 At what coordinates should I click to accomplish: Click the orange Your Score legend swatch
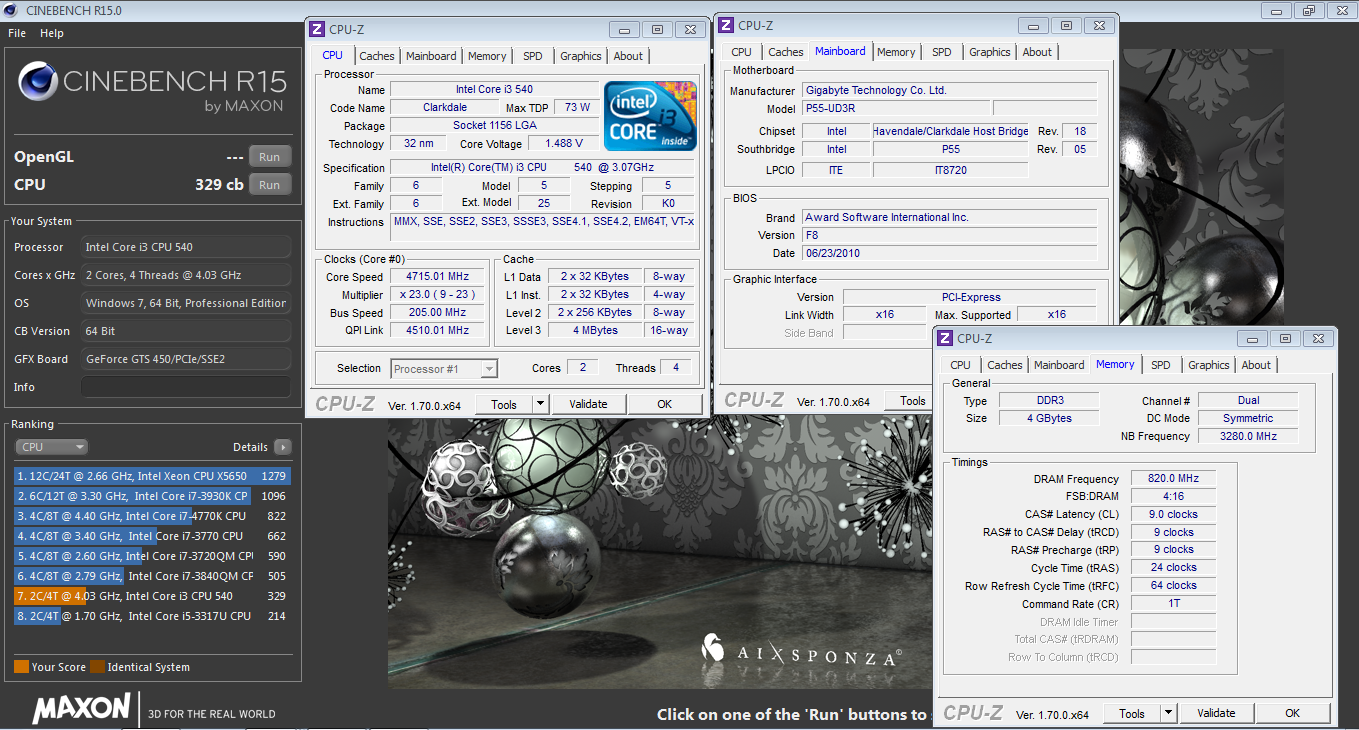click(21, 667)
